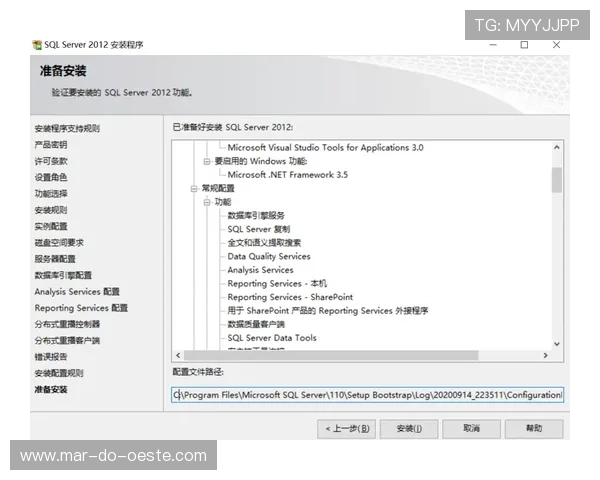Select the 服务器配置 step
Screen dimensions: 600x480
tap(55, 259)
